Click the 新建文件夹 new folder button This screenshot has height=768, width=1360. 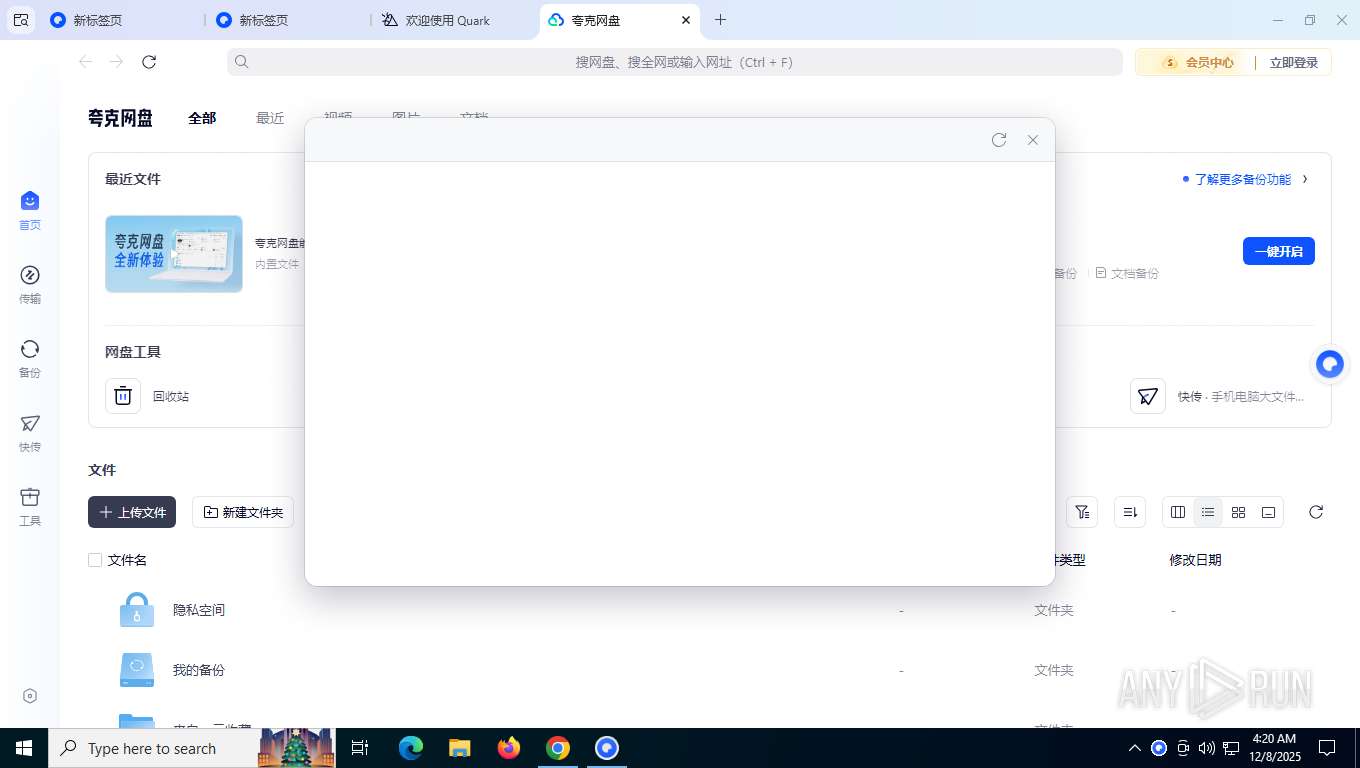(x=243, y=512)
